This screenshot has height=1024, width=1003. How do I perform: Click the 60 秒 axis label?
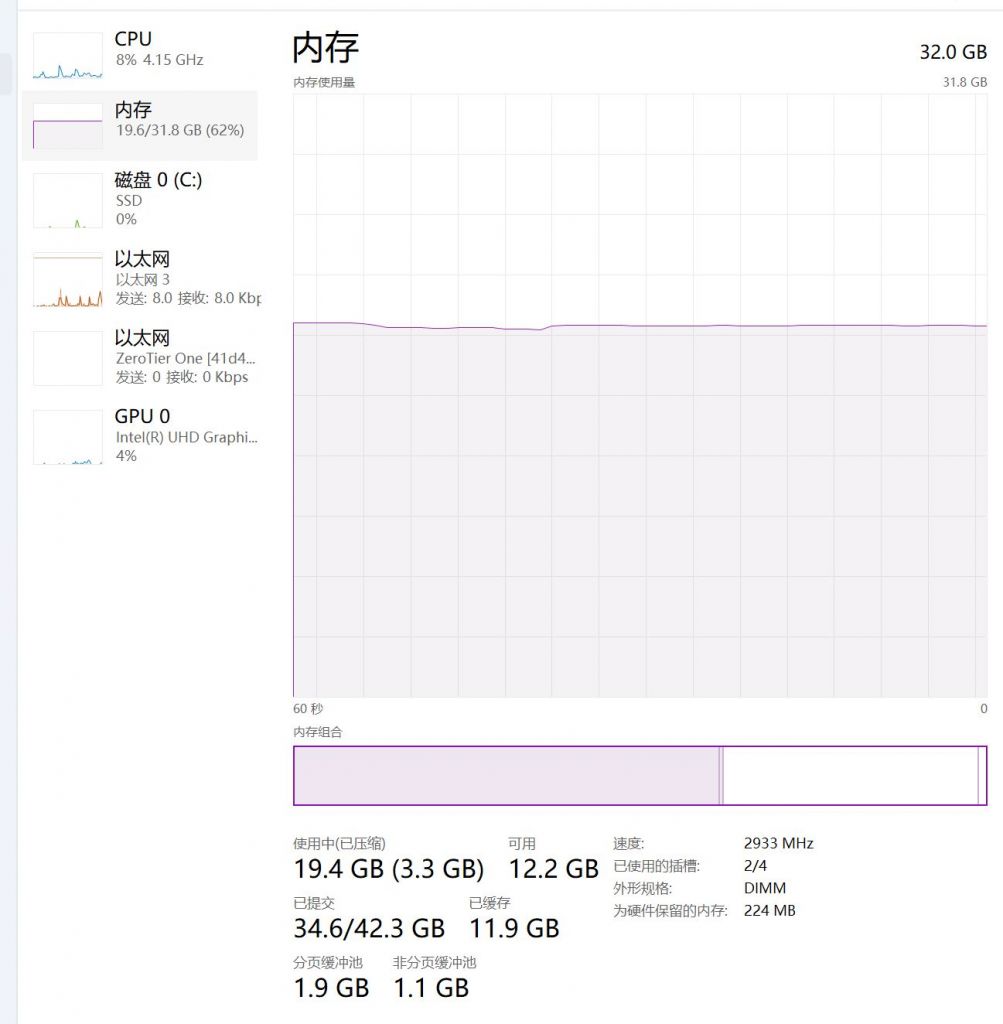point(307,708)
